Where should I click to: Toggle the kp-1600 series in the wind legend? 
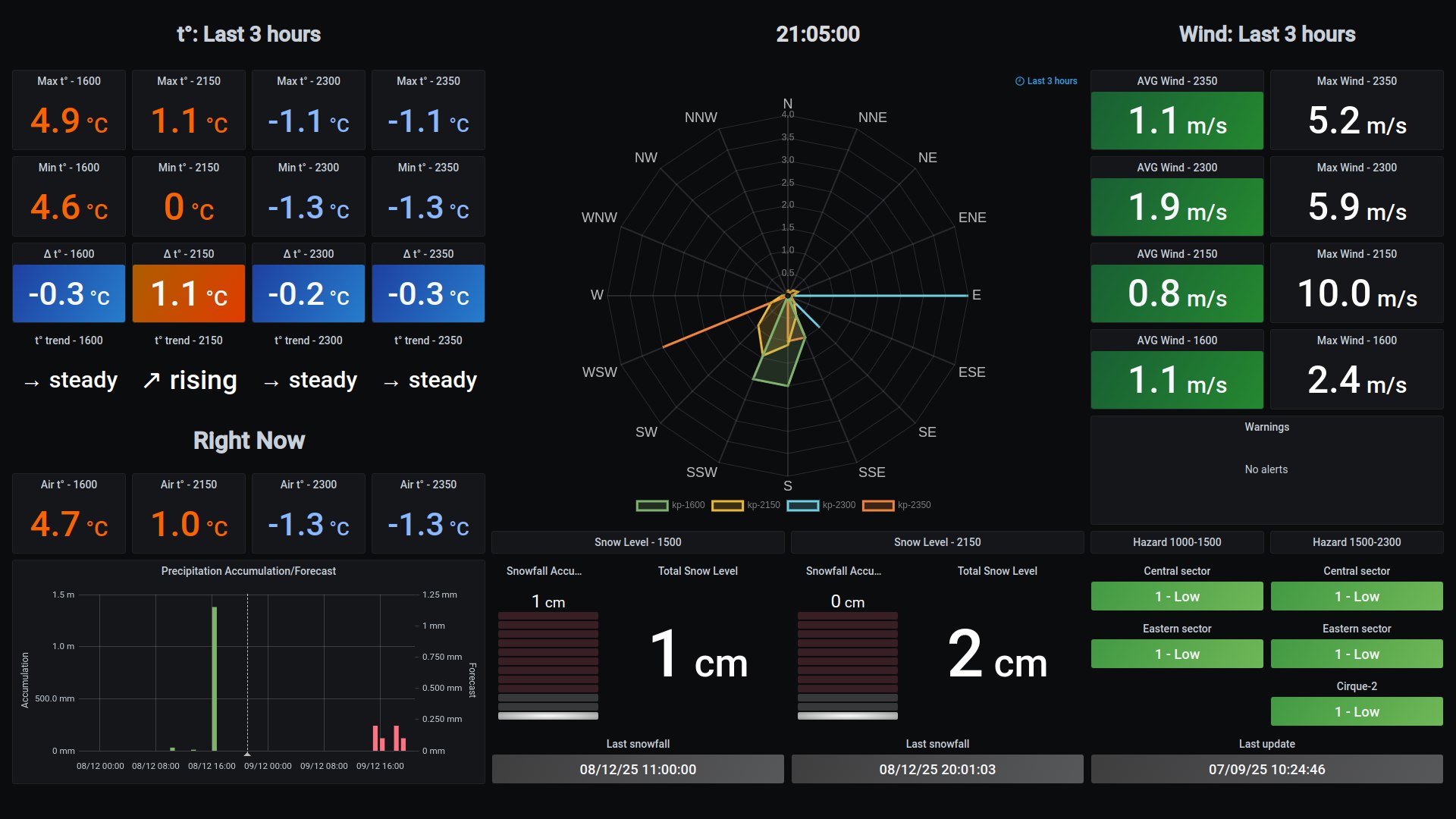coord(688,505)
